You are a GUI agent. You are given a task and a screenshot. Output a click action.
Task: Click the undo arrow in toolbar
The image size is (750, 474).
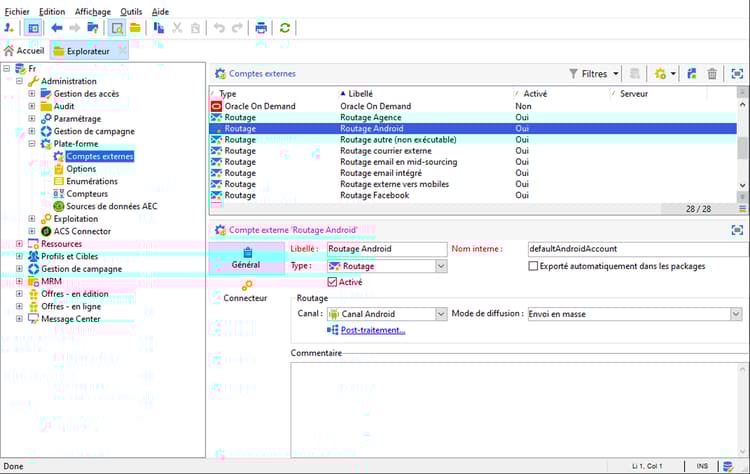[219, 28]
